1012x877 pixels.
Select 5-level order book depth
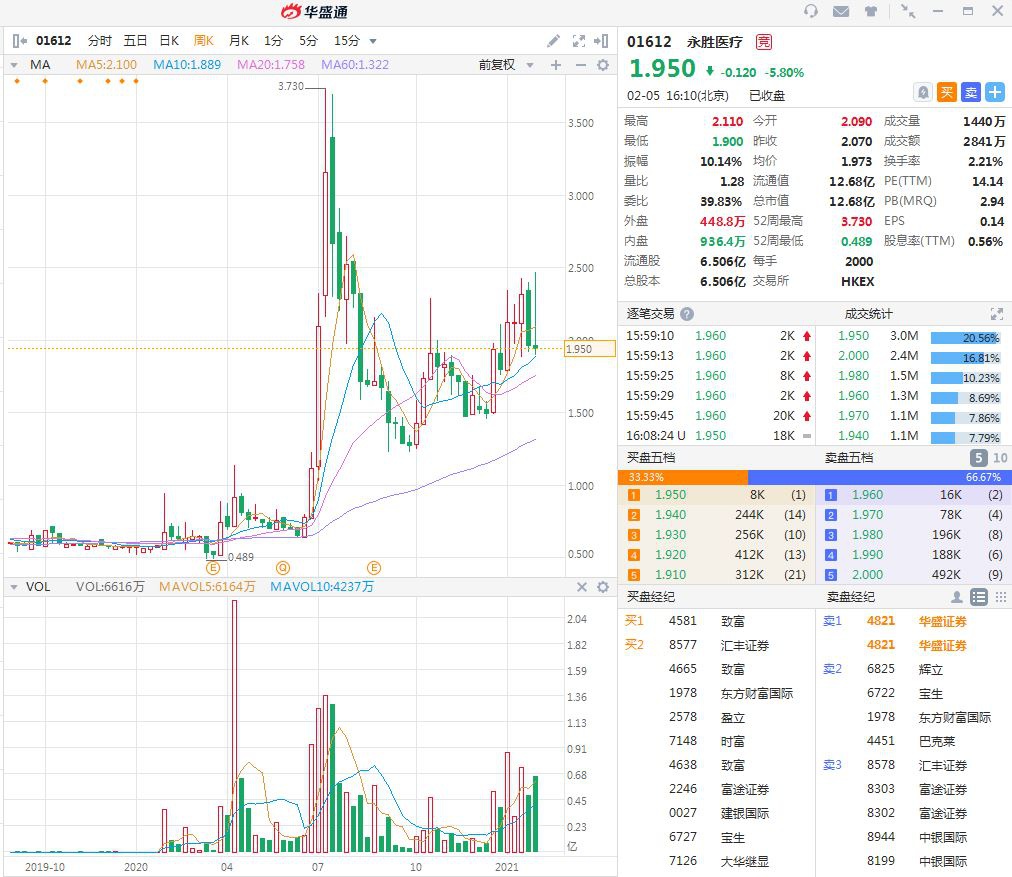[978, 458]
